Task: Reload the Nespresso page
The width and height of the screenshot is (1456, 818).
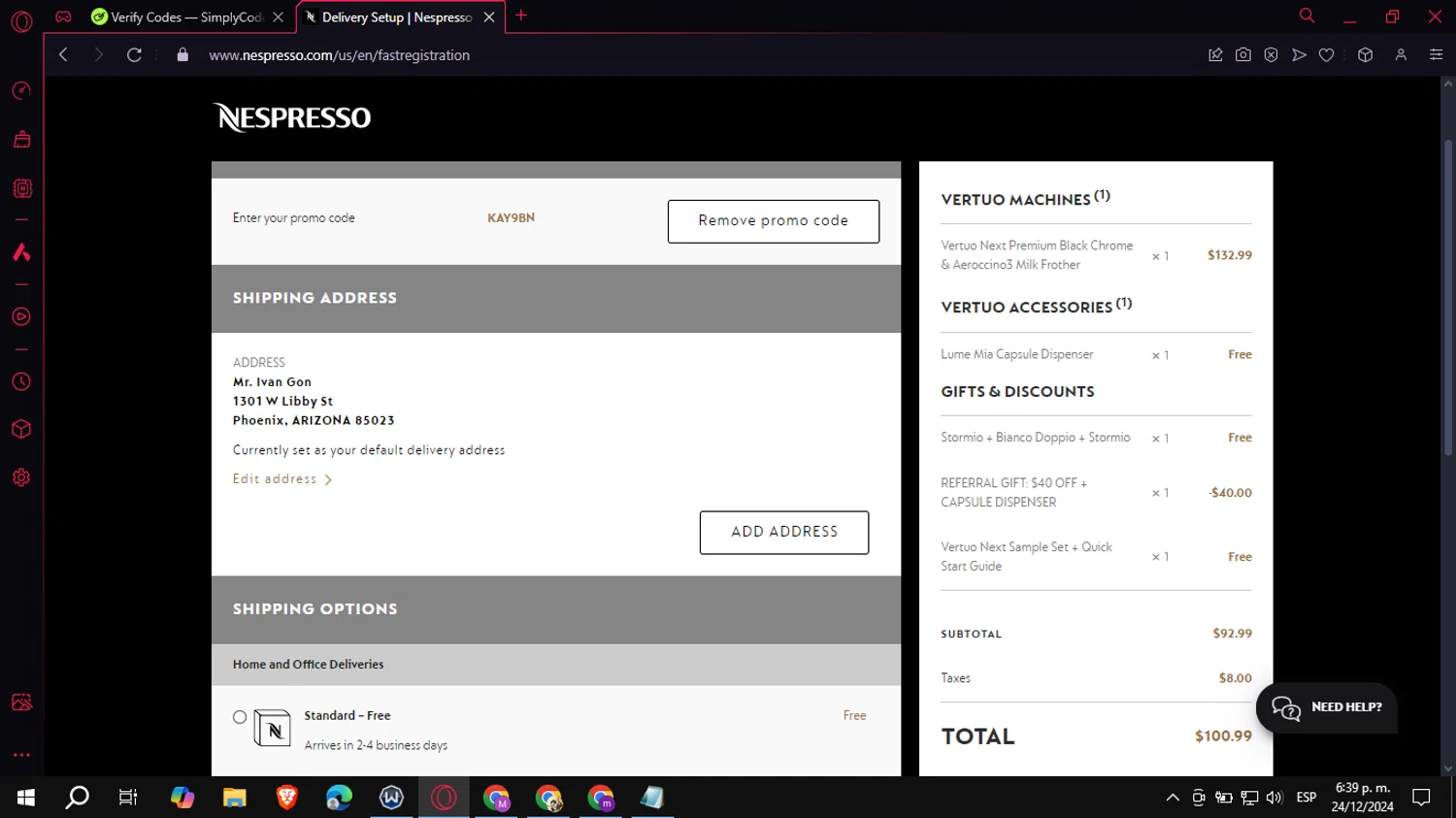Action: click(x=134, y=55)
